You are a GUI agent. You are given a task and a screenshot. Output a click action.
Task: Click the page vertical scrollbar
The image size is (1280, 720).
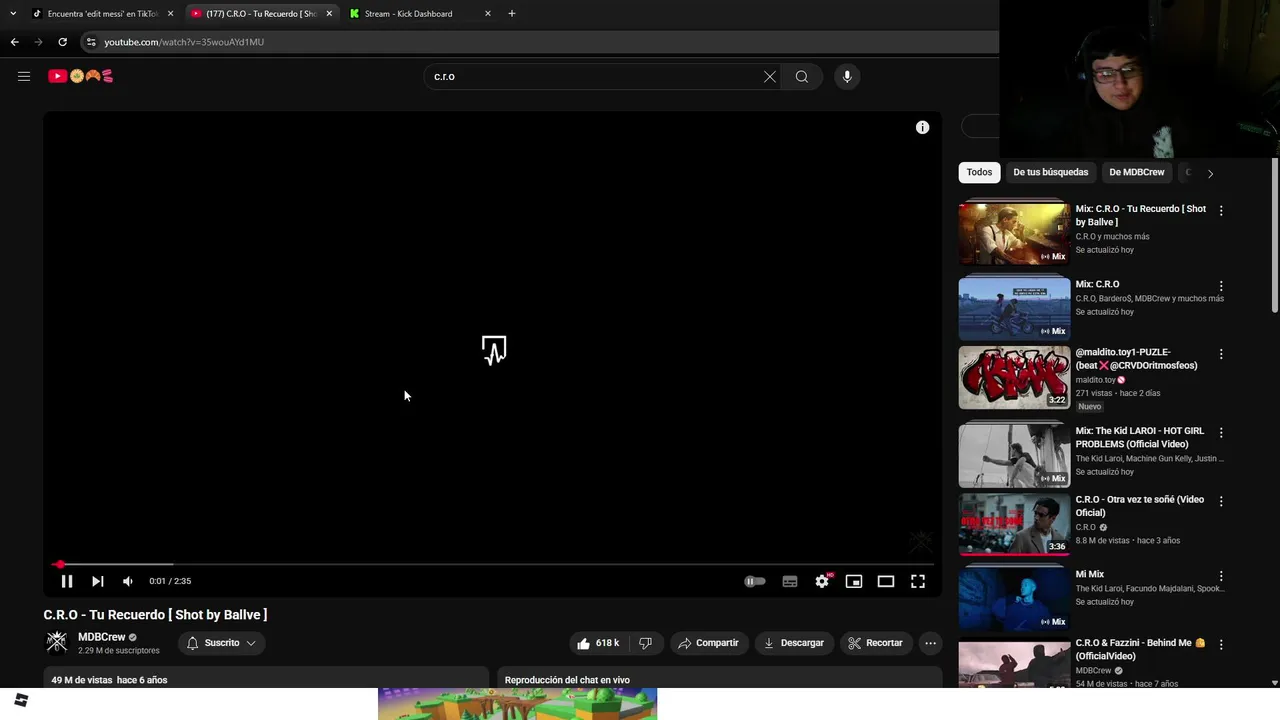(x=1275, y=235)
